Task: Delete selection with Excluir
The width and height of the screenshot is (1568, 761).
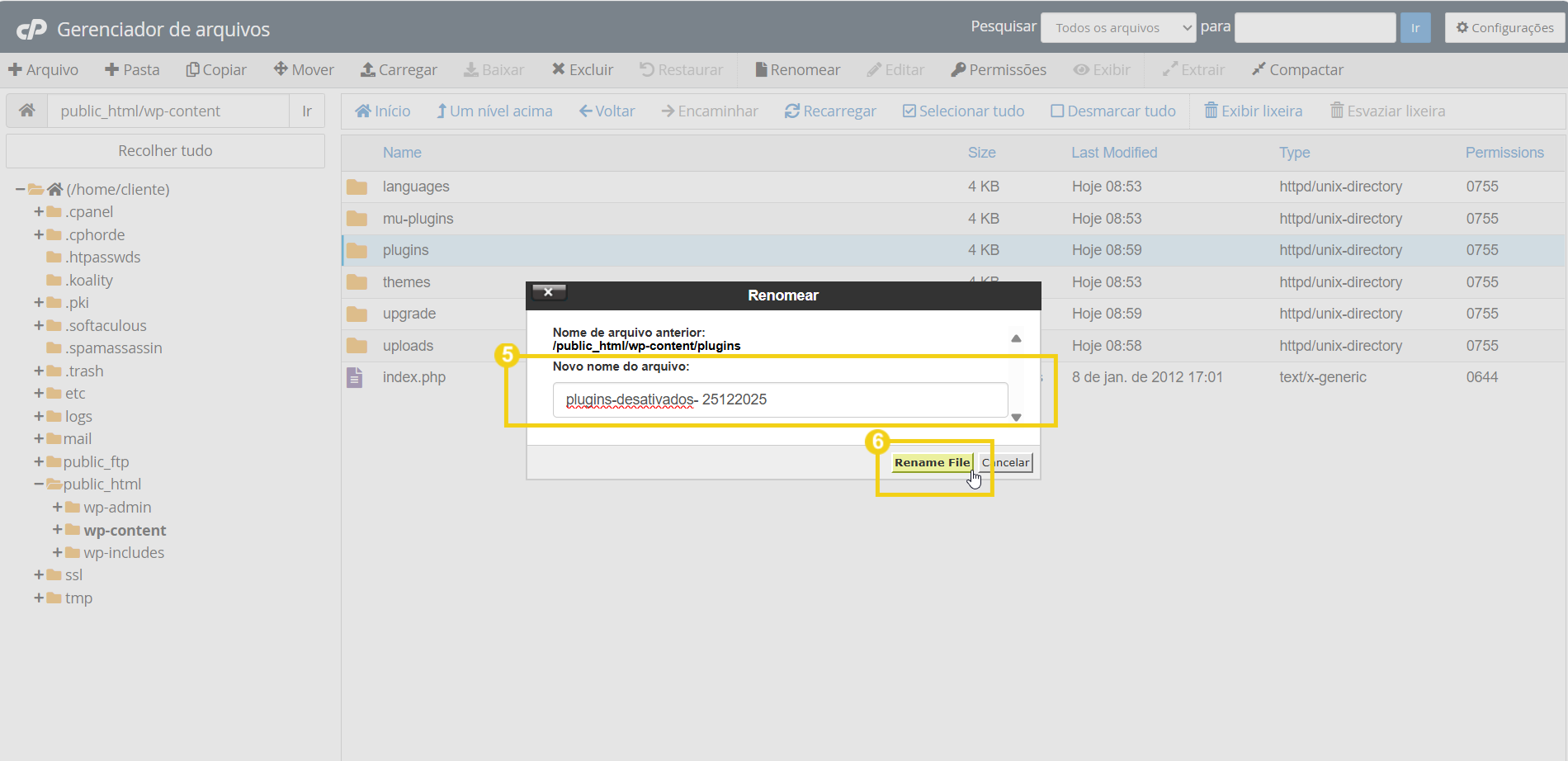Action: pos(583,70)
